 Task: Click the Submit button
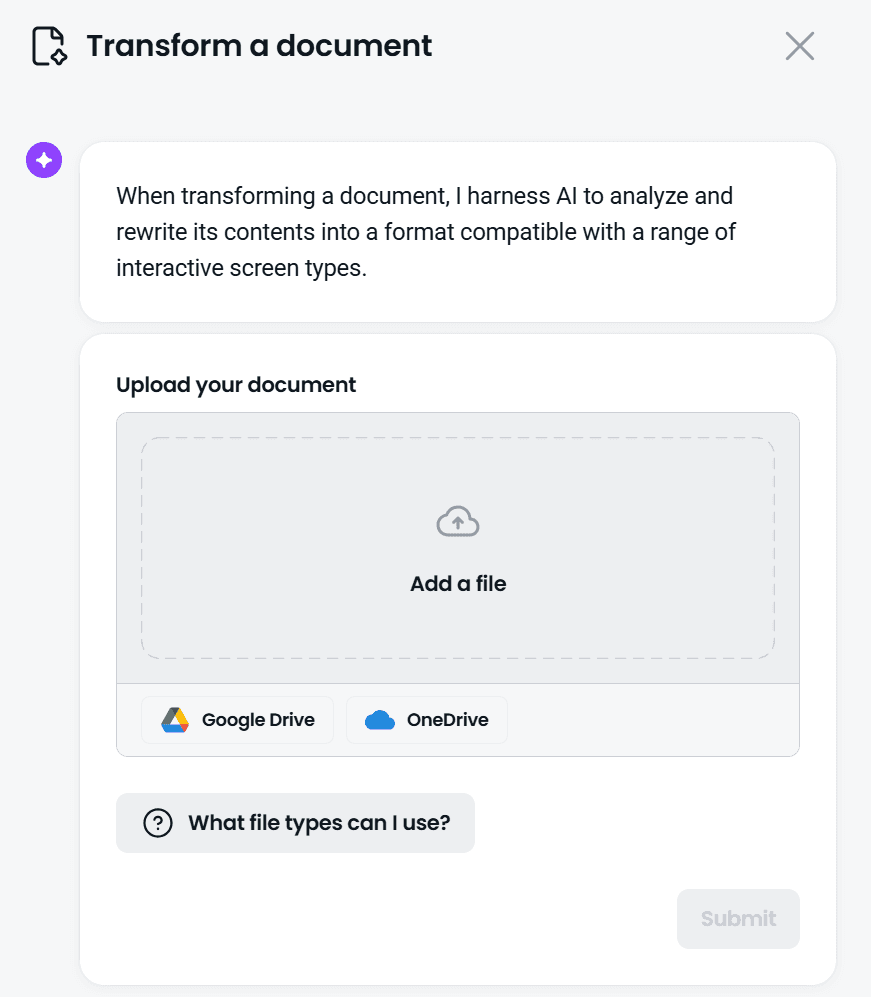point(738,919)
